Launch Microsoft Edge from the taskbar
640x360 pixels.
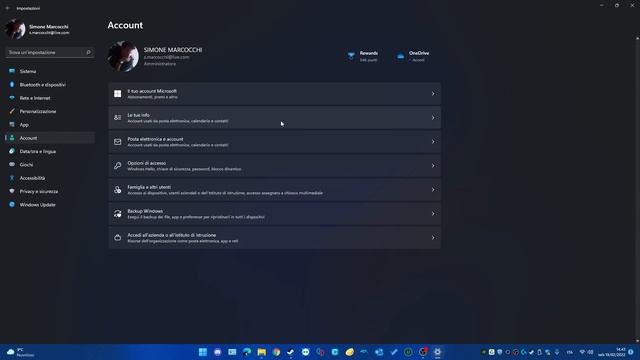(x=247, y=352)
